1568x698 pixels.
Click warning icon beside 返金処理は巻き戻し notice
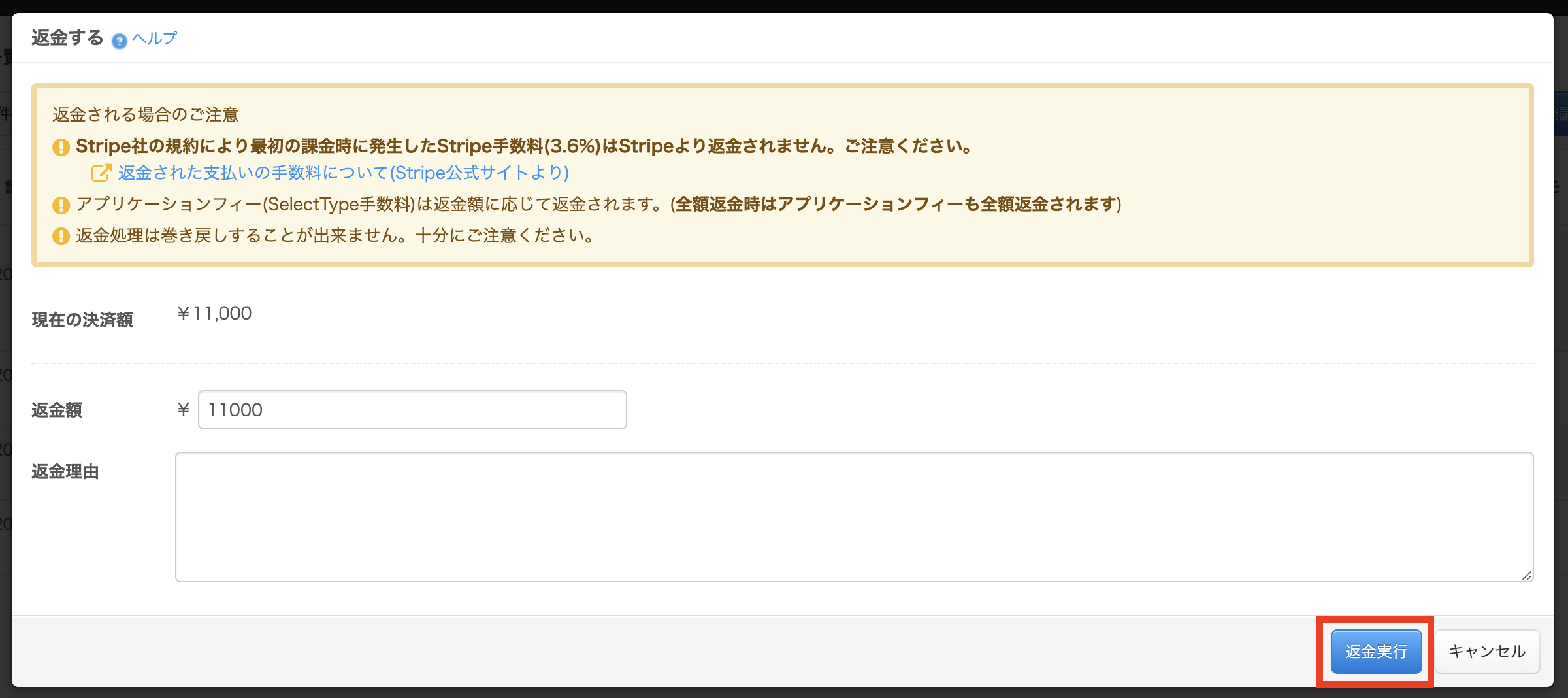pyautogui.click(x=61, y=236)
